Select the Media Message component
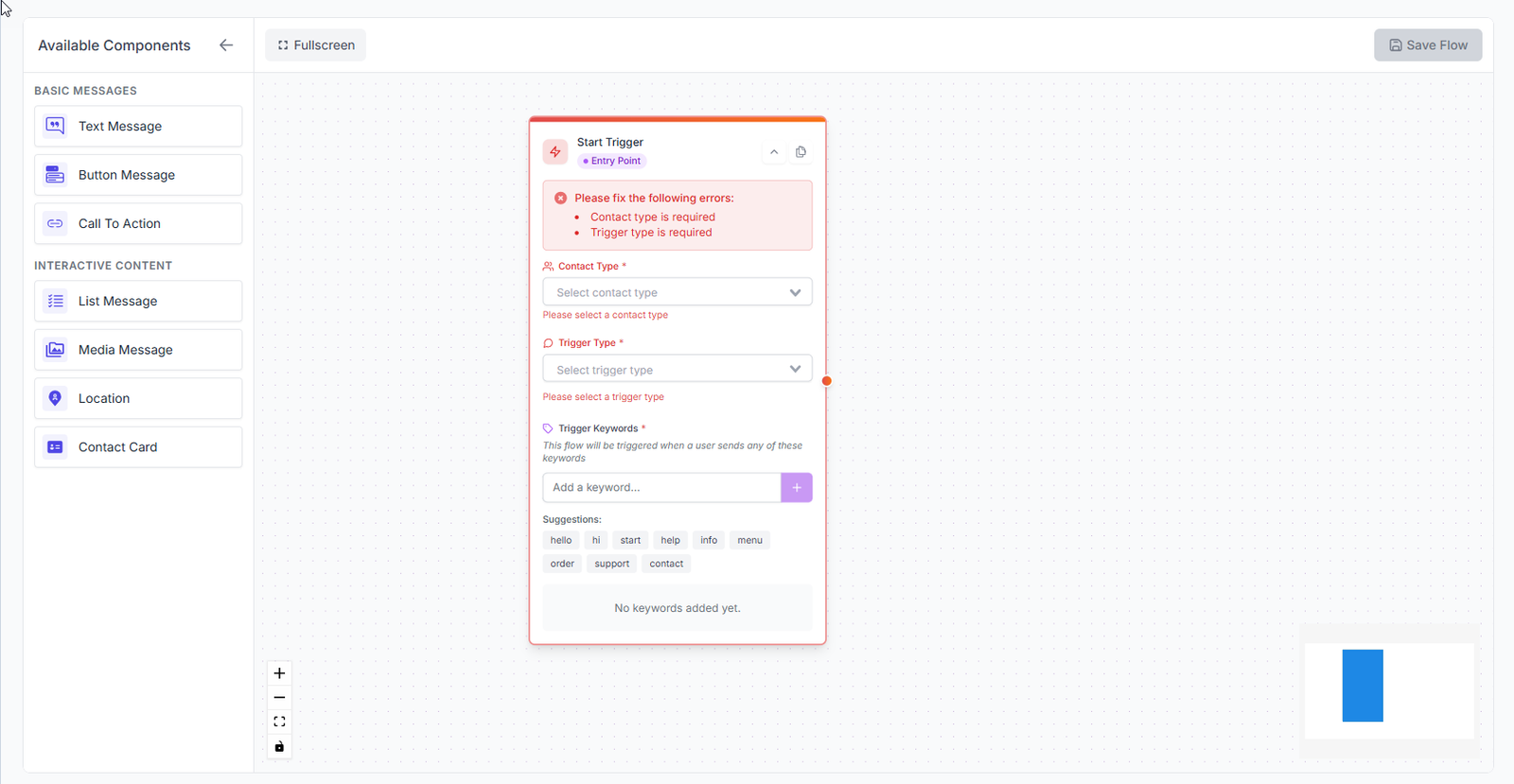 138,350
